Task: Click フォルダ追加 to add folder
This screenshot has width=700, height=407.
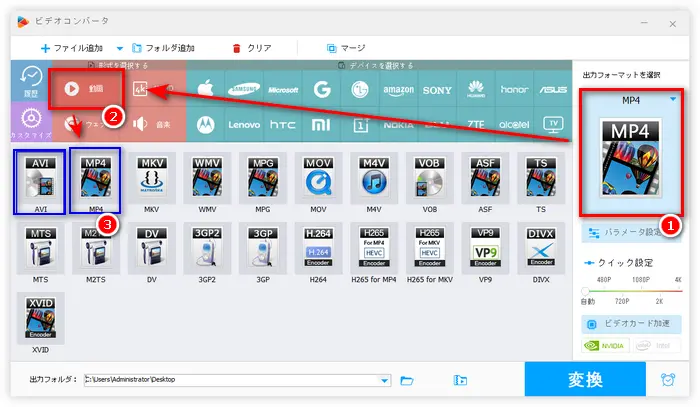Action: click(x=163, y=48)
